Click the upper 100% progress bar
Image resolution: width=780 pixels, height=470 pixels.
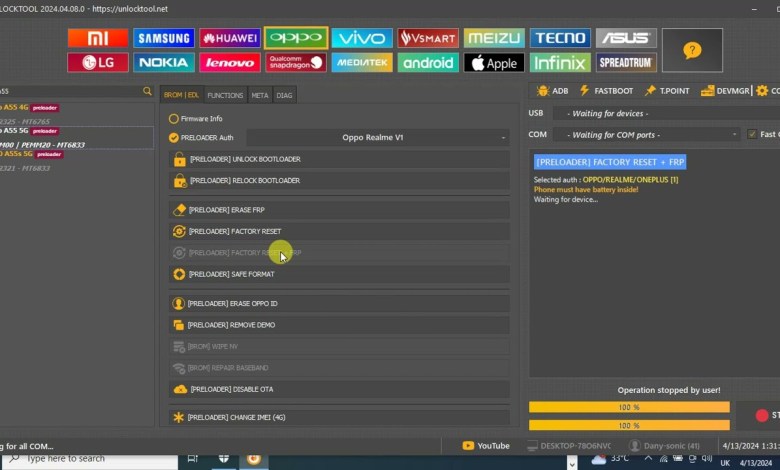629,407
